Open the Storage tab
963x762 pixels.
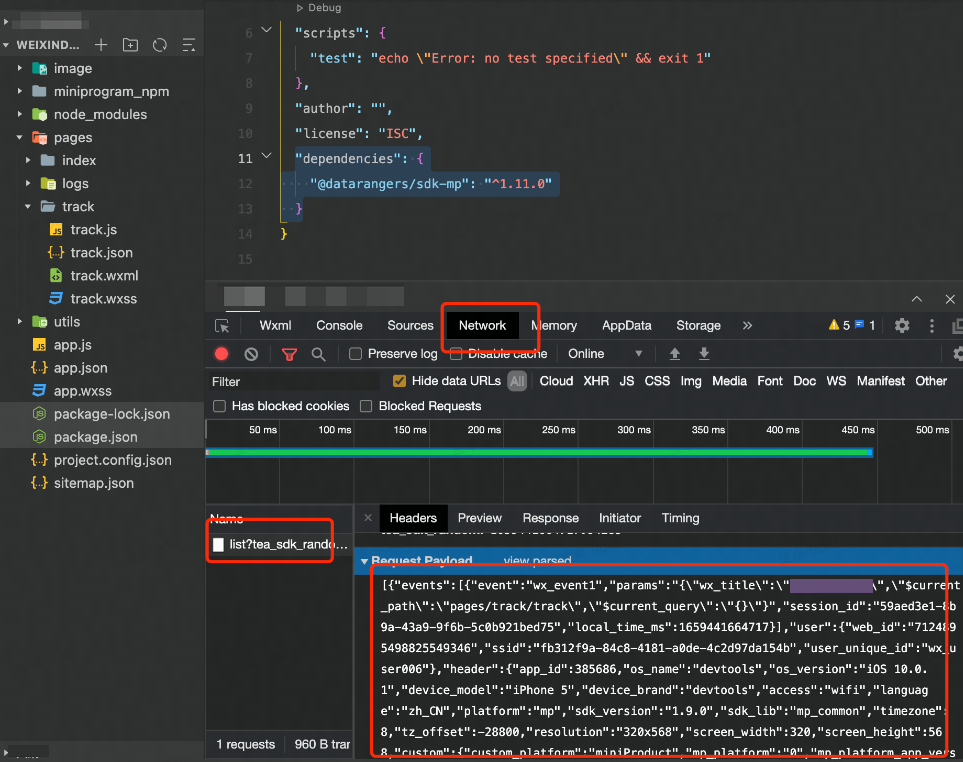698,325
